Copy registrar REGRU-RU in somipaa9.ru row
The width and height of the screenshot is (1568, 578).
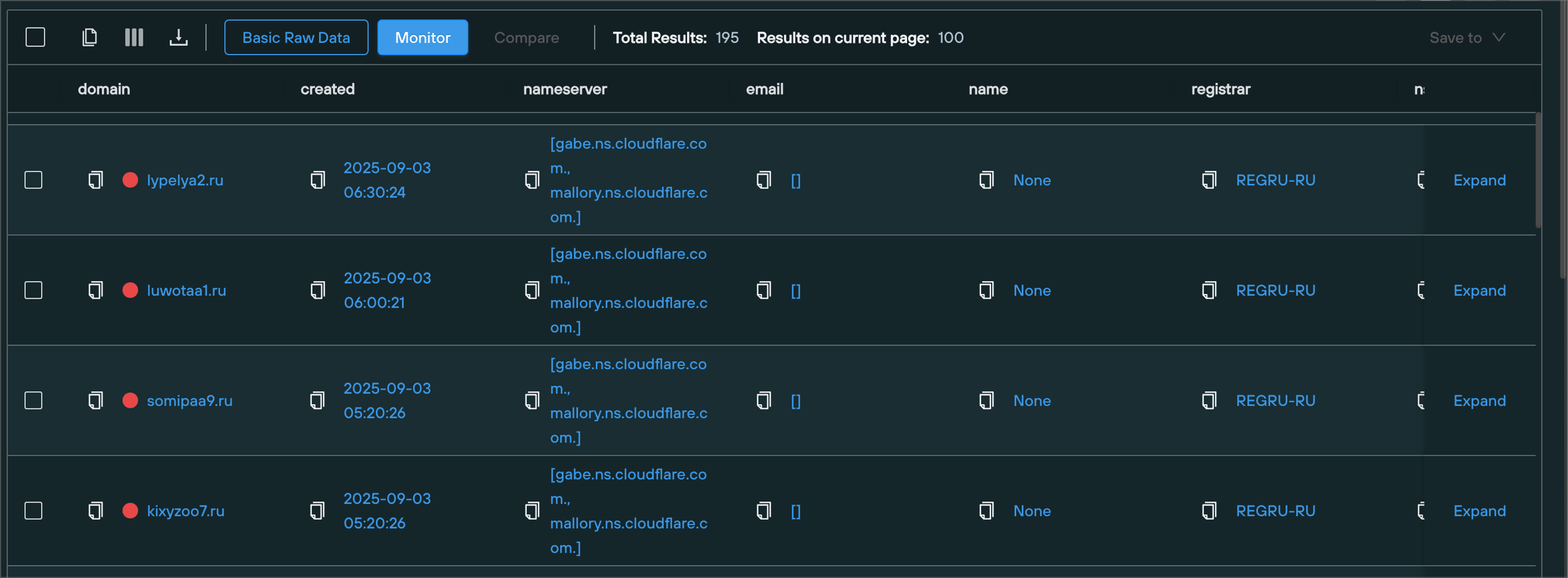pyautogui.click(x=1210, y=400)
